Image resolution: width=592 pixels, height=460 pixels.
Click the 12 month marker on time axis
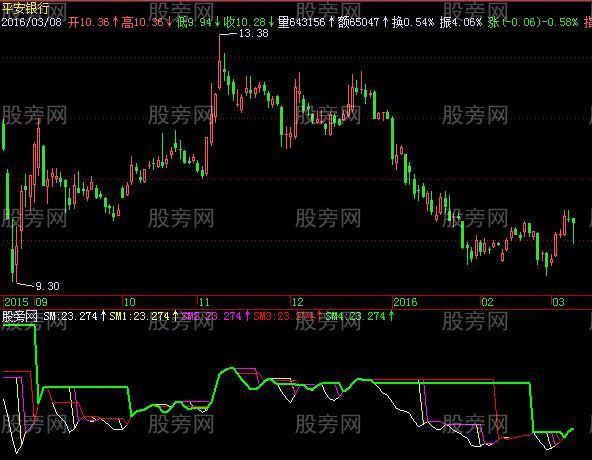point(298,302)
